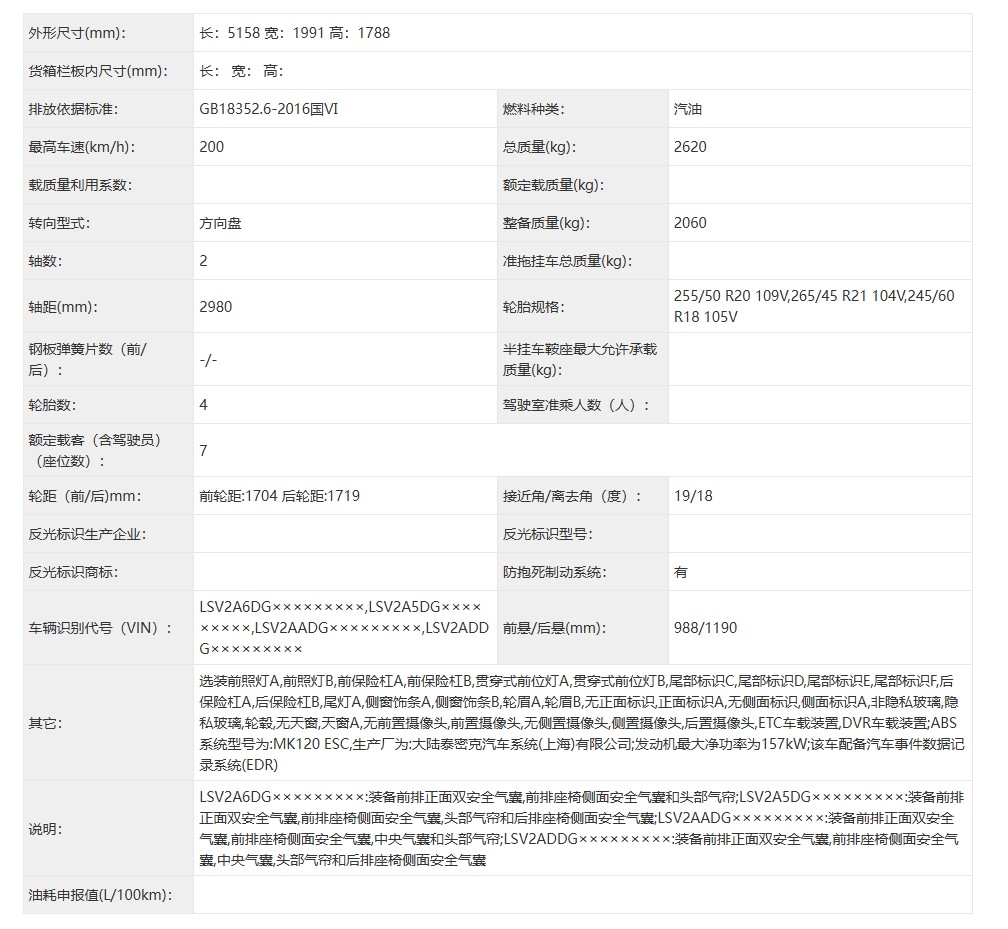Select the GB18352.6-2016国VI value
The image size is (1008, 929).
[x=269, y=109]
